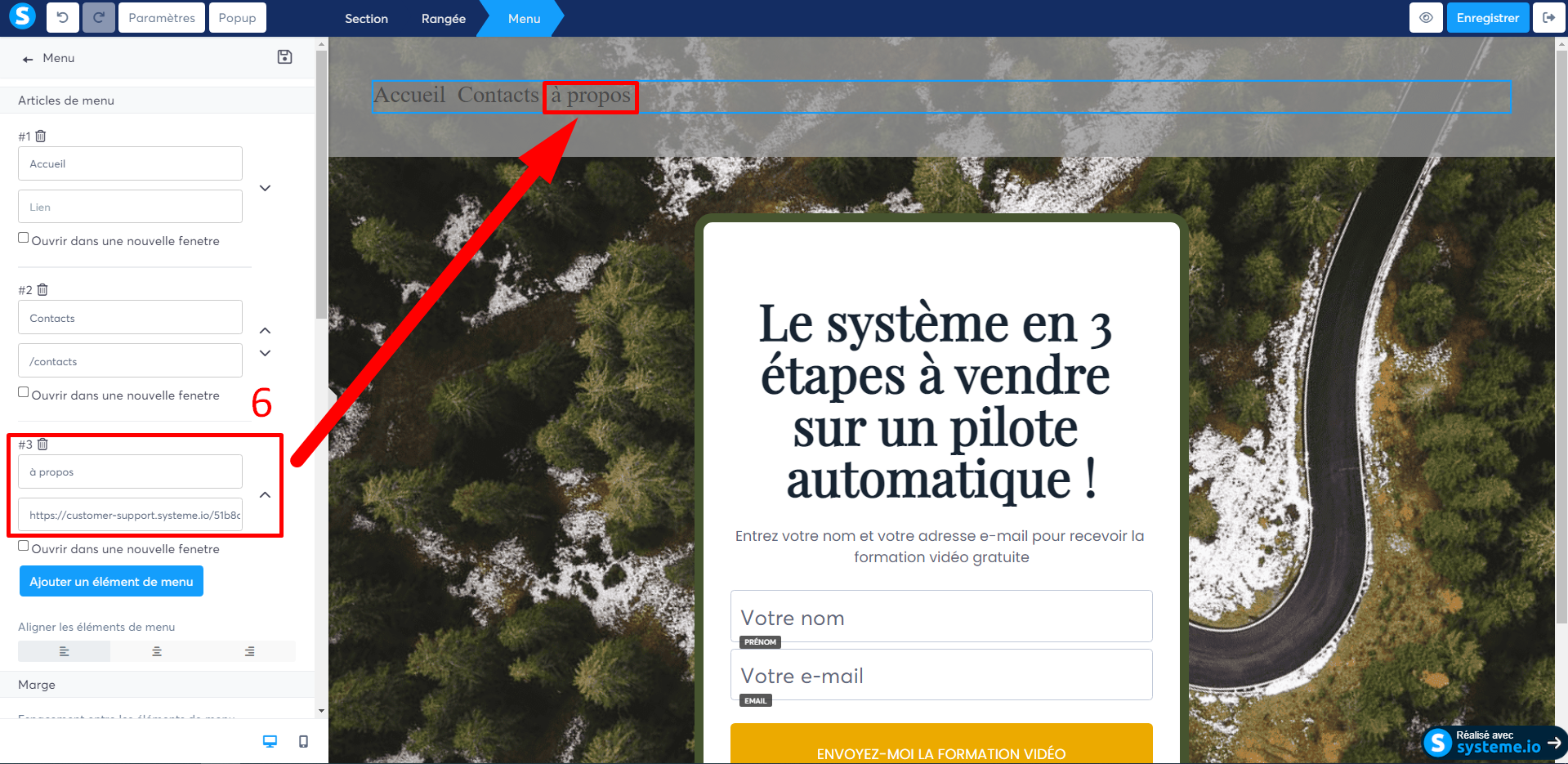Click Accueil in the page menu
1568x764 pixels.
coord(409,95)
